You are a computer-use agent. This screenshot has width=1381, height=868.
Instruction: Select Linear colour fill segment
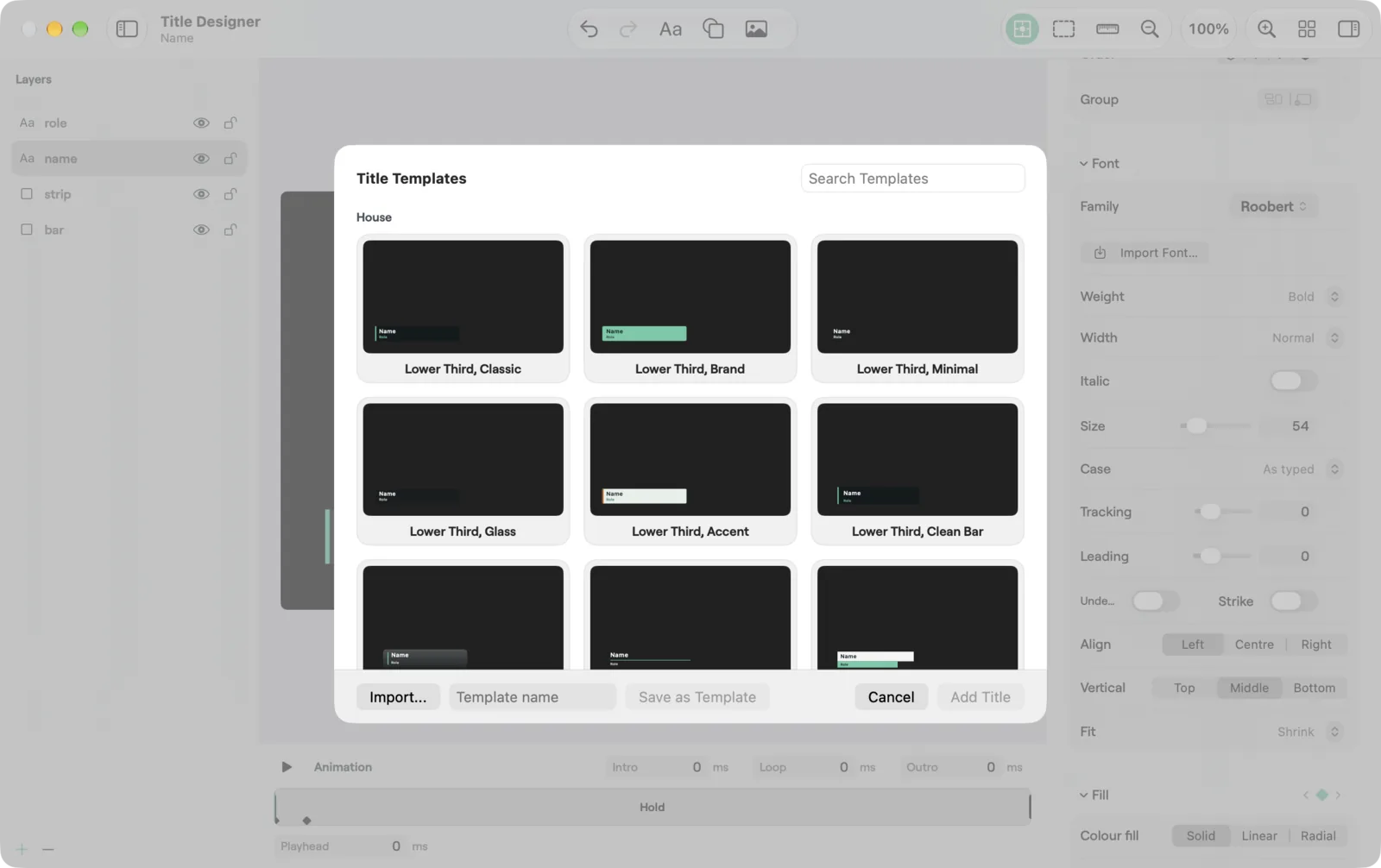point(1259,835)
